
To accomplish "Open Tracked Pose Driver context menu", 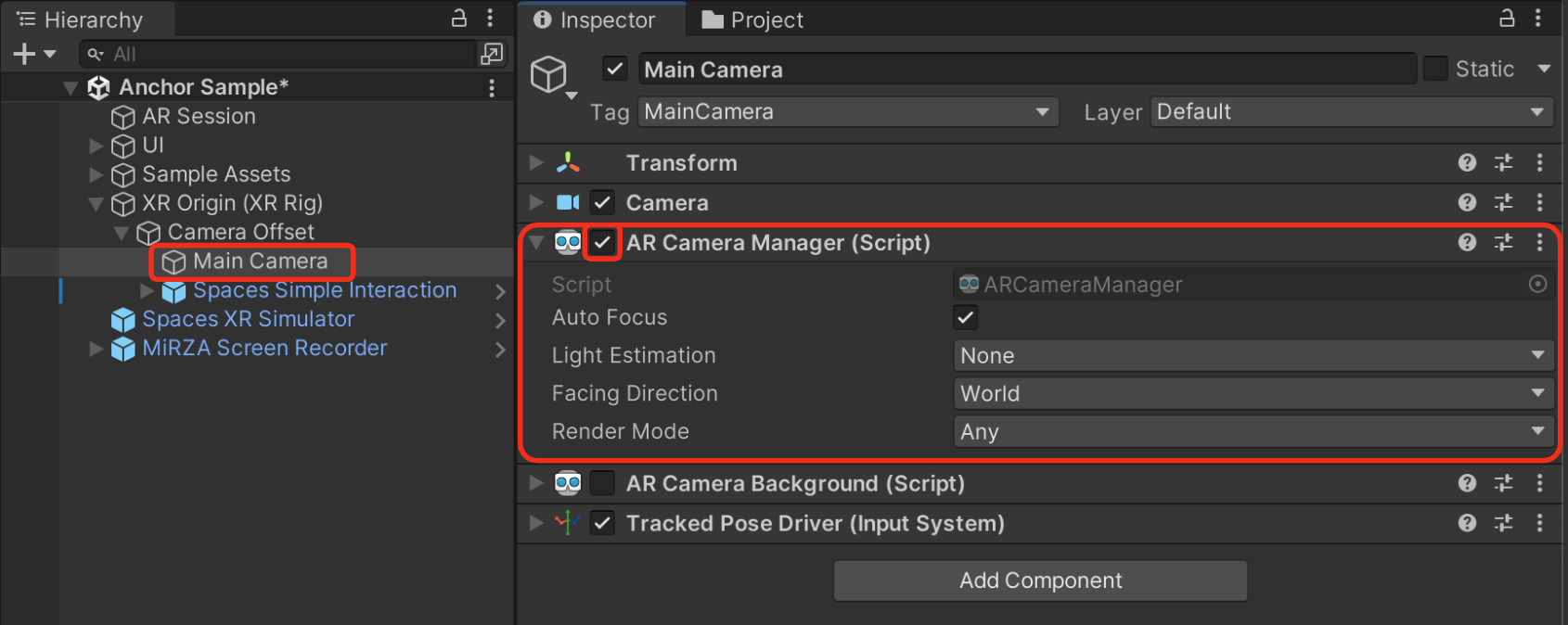I will click(x=1539, y=523).
